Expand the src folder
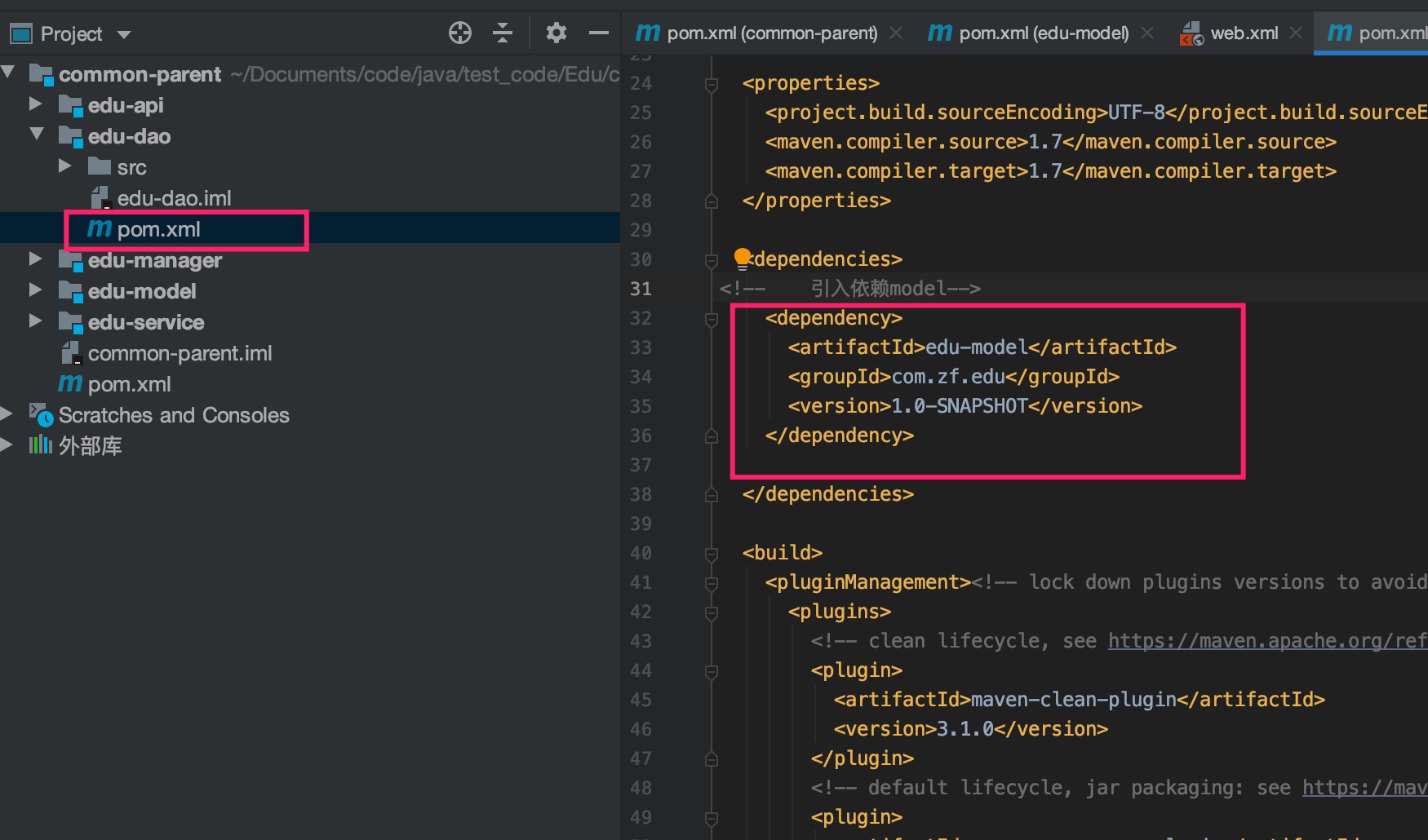 [x=65, y=166]
